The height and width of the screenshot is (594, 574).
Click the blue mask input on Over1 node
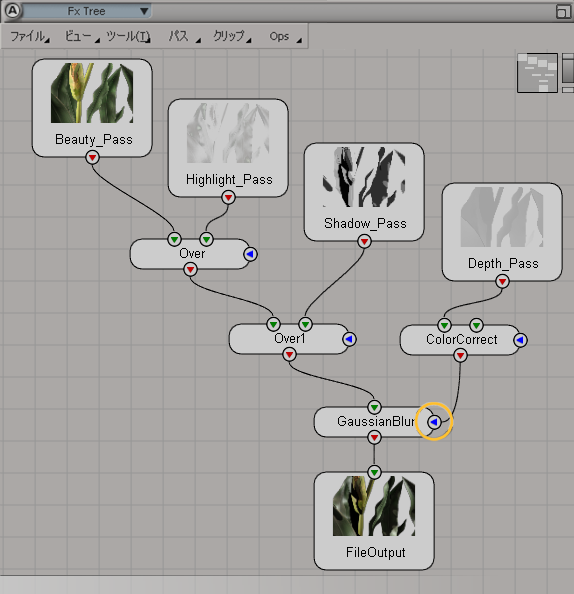tap(349, 339)
